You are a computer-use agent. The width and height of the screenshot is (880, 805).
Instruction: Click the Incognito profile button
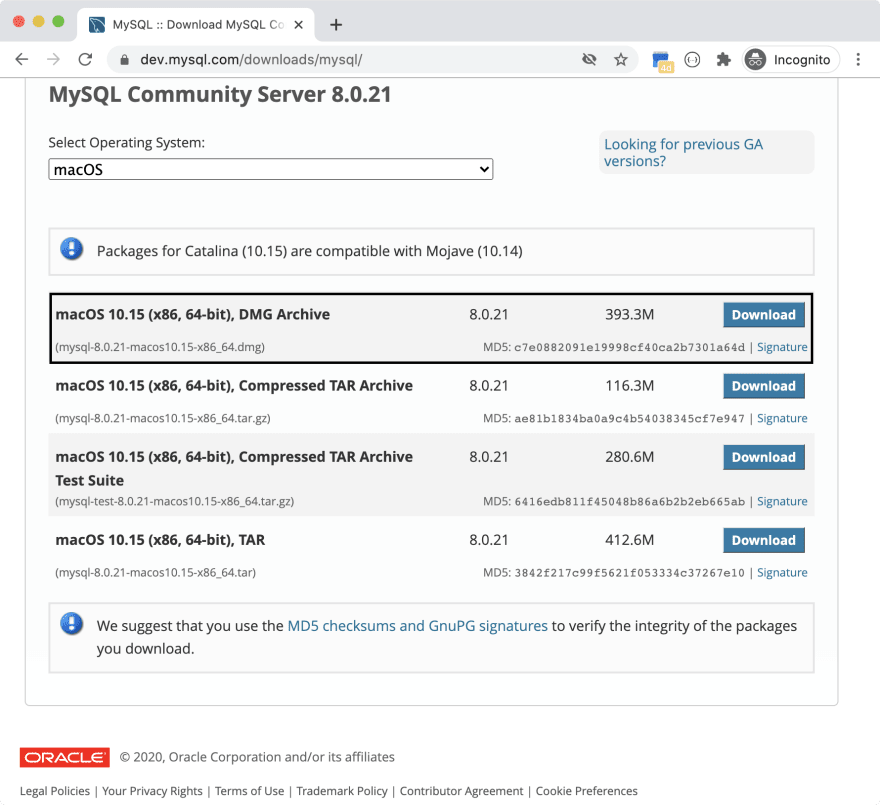pyautogui.click(x=790, y=60)
